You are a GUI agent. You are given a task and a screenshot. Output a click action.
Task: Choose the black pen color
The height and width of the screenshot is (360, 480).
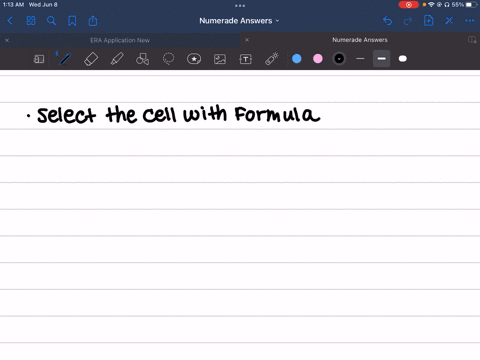339,59
